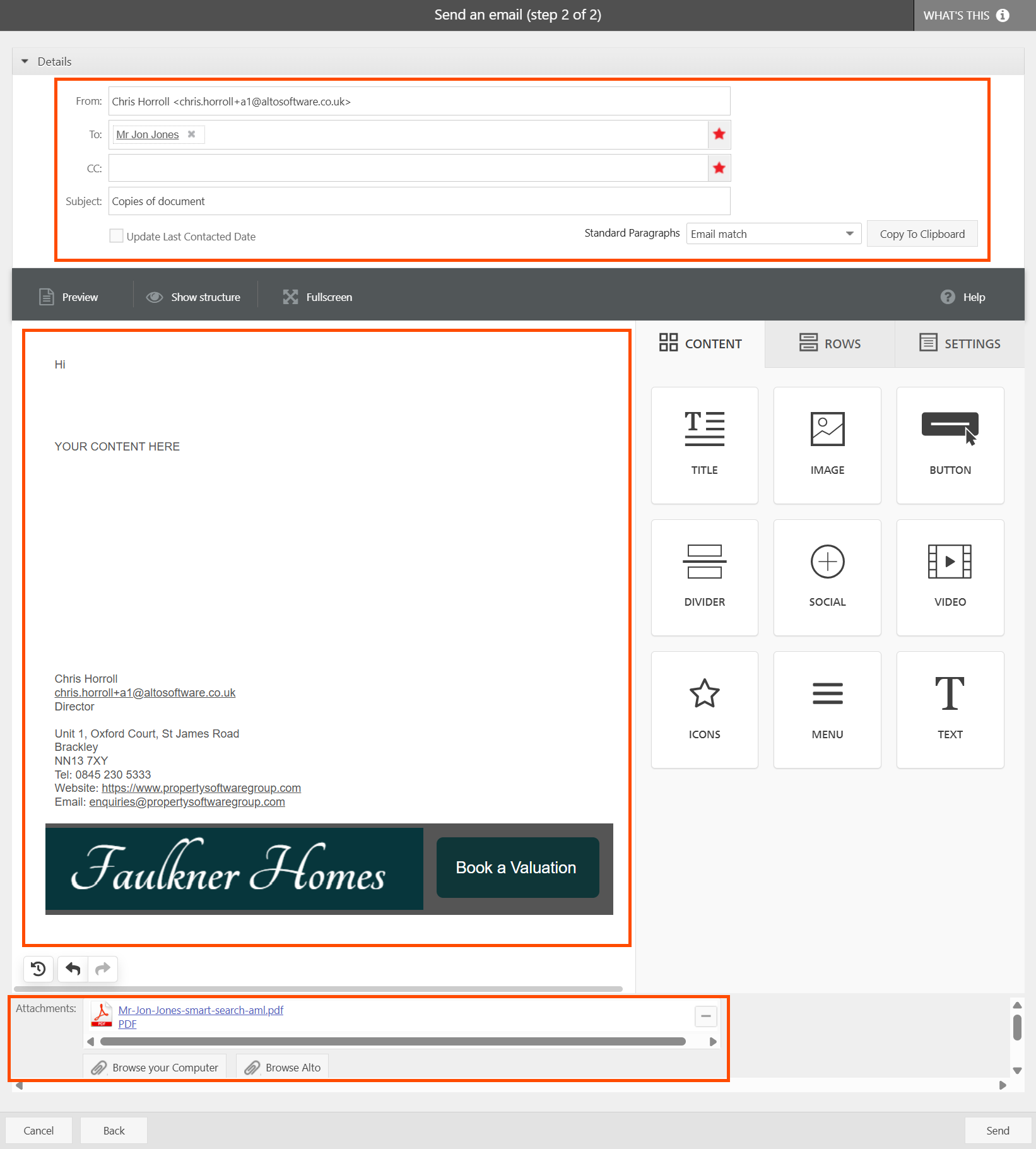Click the vertical scrollbar down arrow

click(1017, 1071)
